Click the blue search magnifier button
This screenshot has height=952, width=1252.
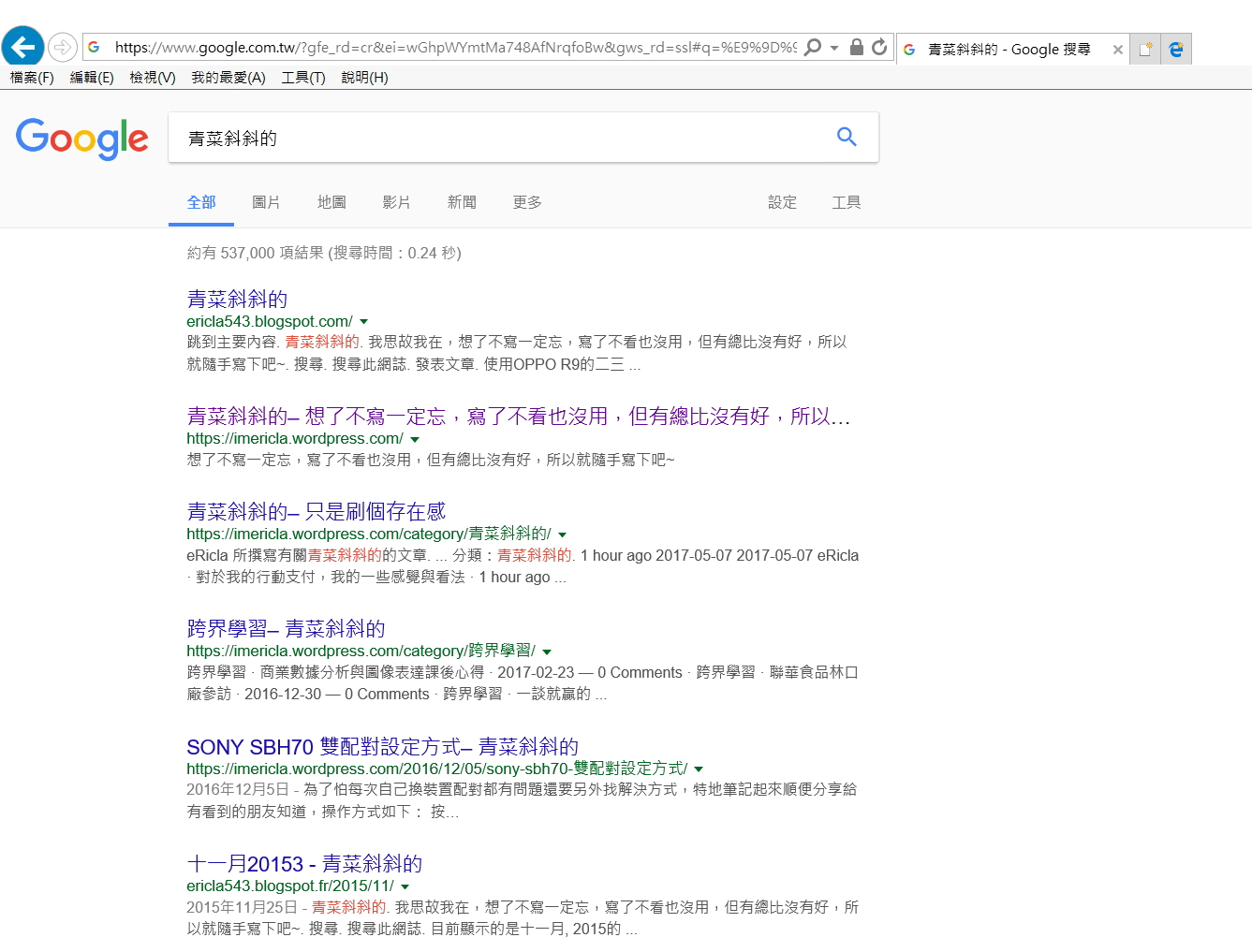click(x=847, y=137)
